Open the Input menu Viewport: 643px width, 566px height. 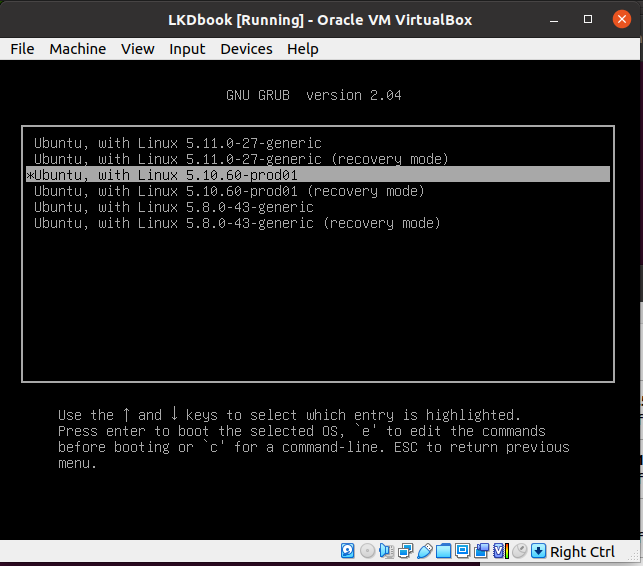[187, 49]
